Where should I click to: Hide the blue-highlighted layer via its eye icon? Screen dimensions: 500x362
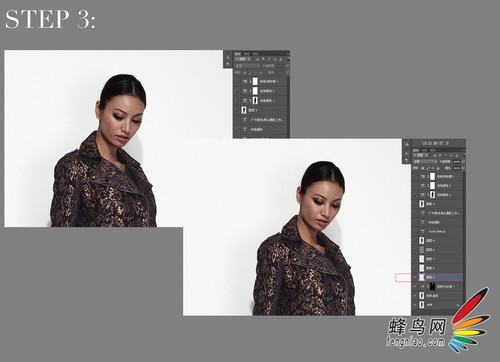415,277
